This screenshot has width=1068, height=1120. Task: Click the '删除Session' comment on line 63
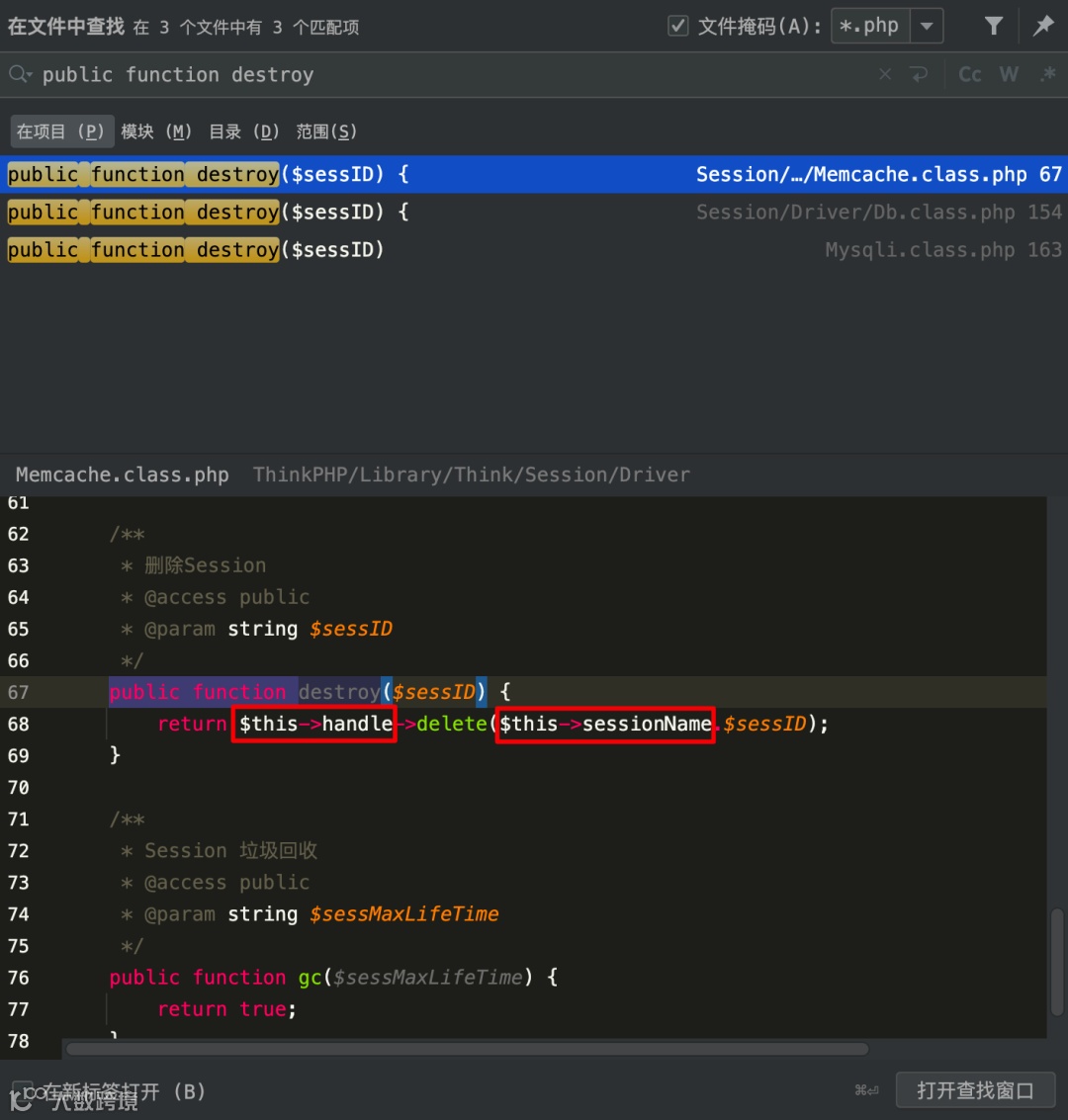(205, 565)
